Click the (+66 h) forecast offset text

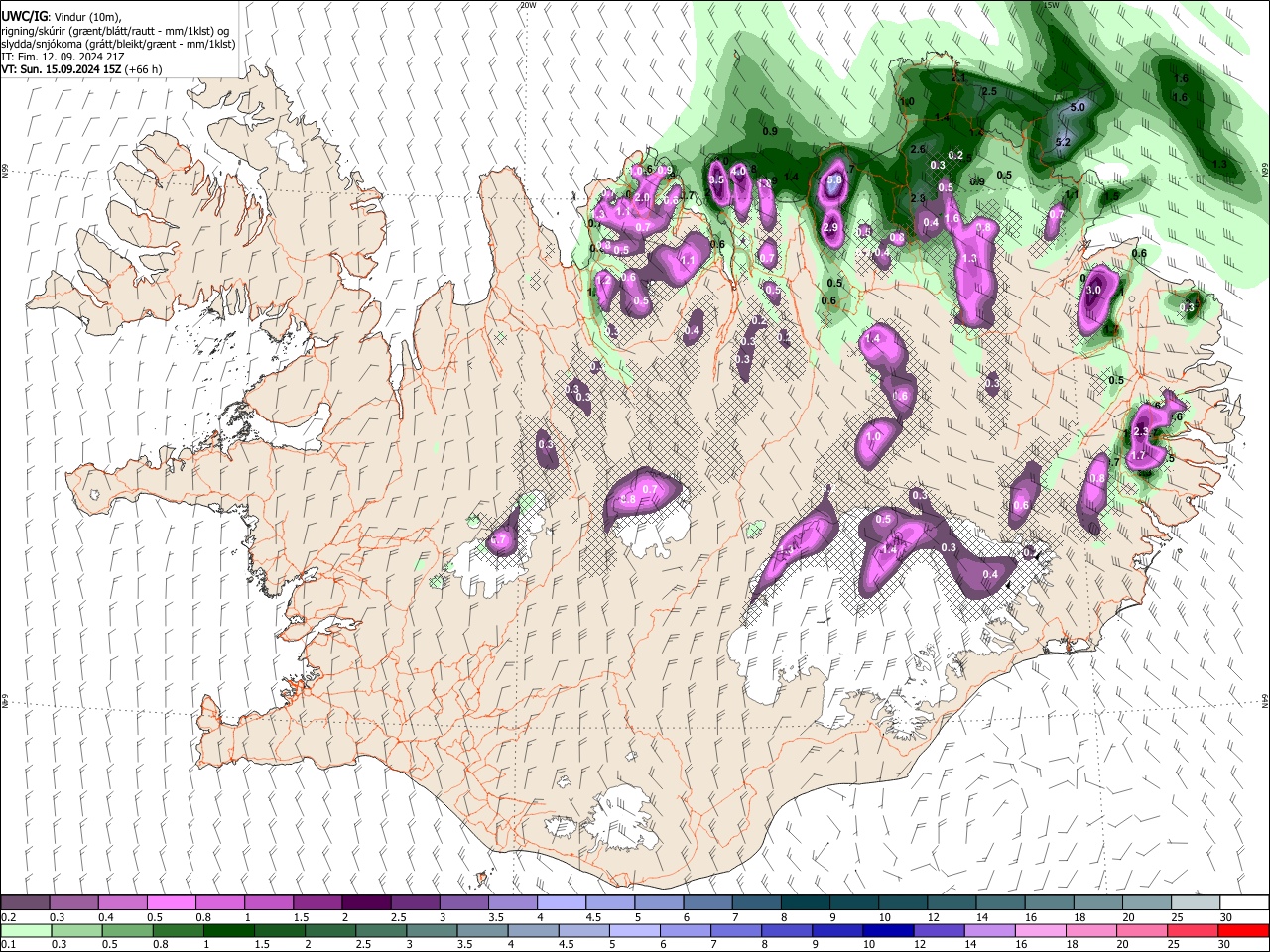(144, 70)
